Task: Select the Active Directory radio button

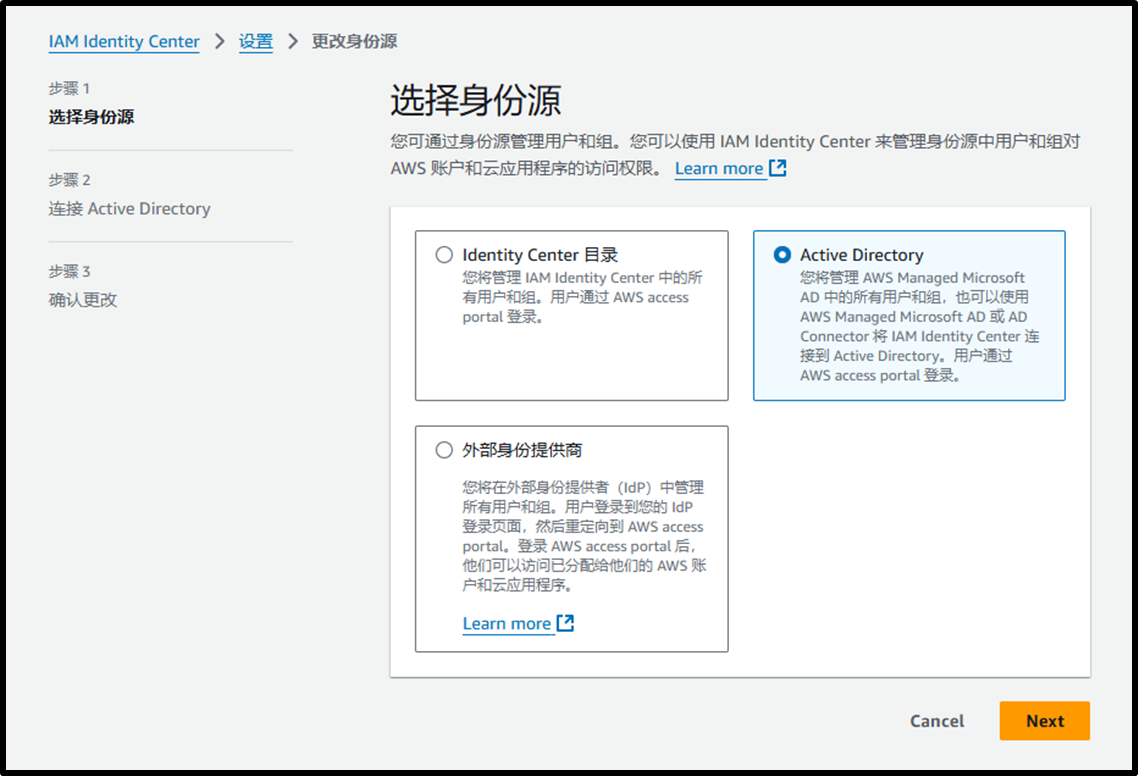Action: tap(782, 255)
